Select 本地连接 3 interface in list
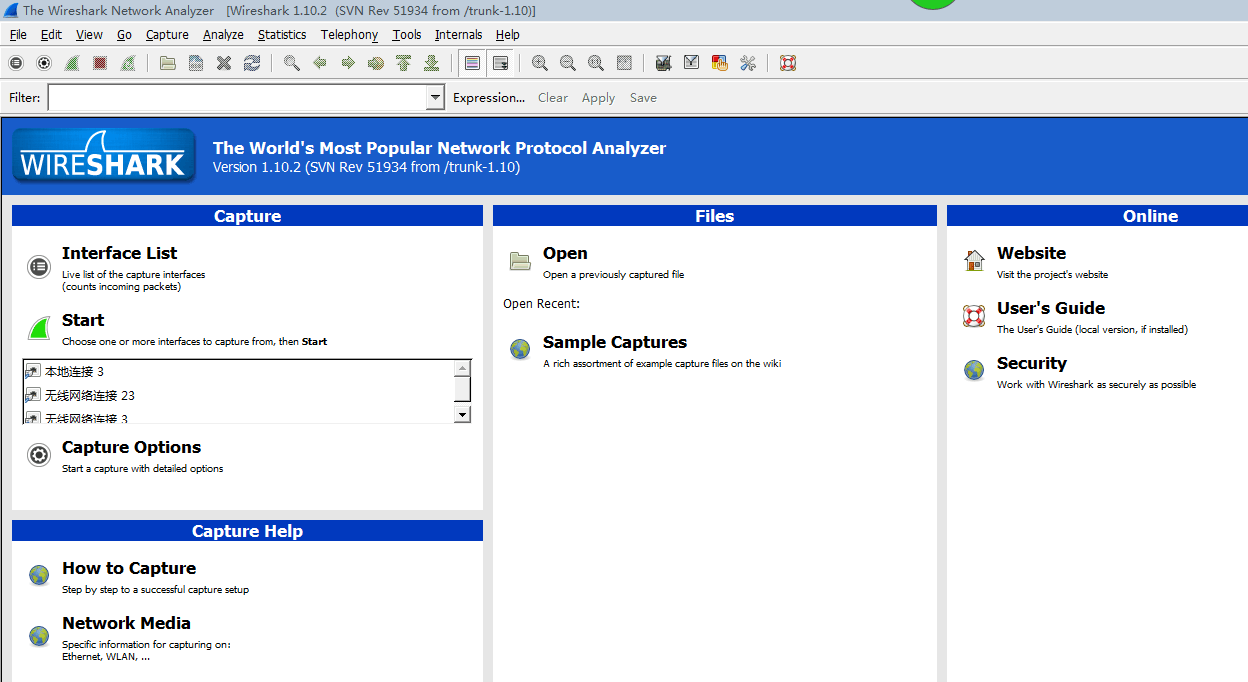This screenshot has width=1248, height=682. coord(75,372)
